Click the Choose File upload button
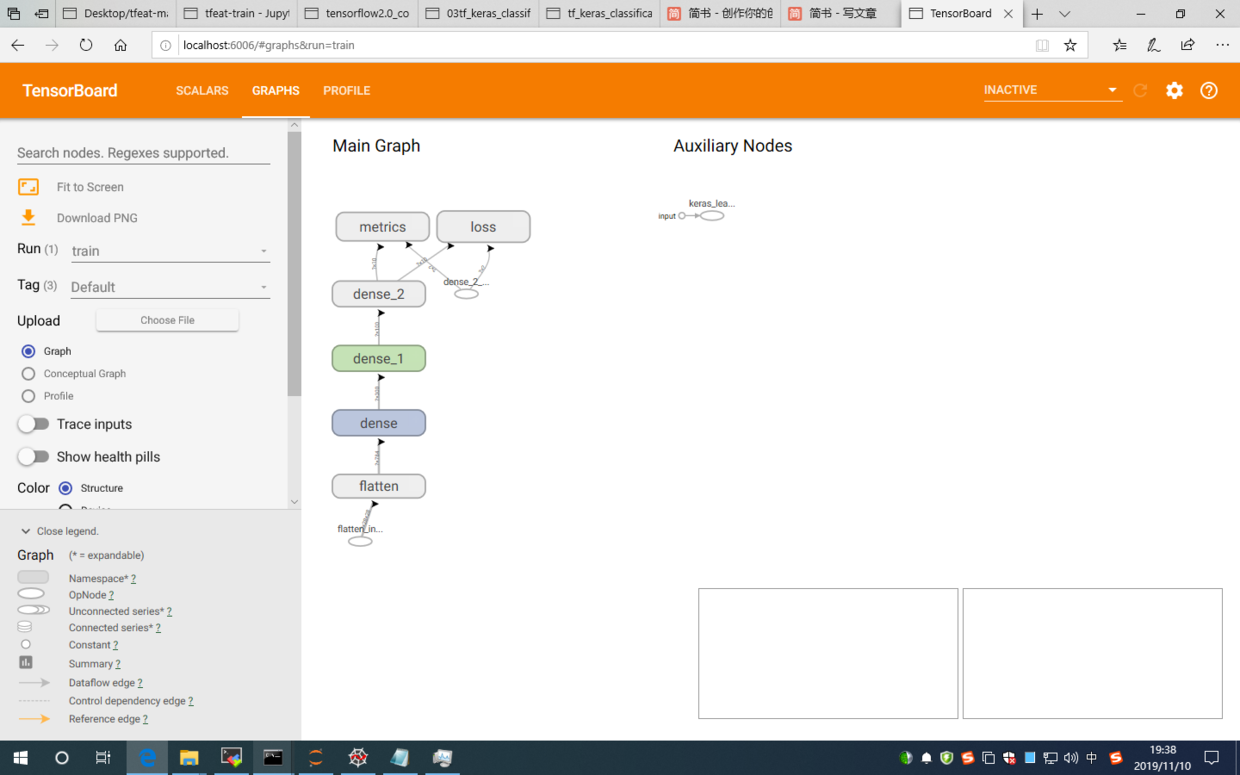 pos(167,320)
